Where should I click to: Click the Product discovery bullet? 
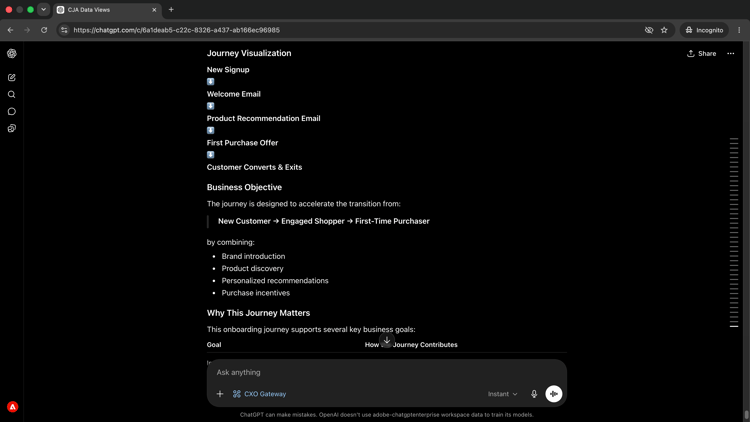click(252, 268)
